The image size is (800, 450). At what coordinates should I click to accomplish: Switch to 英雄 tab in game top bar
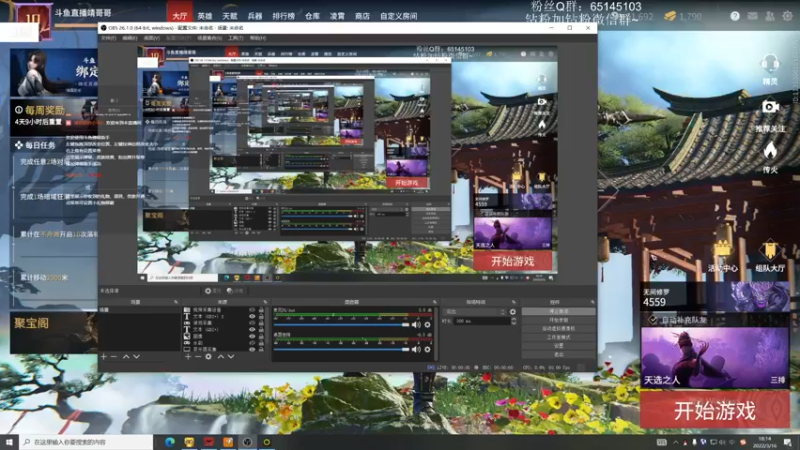tap(205, 16)
